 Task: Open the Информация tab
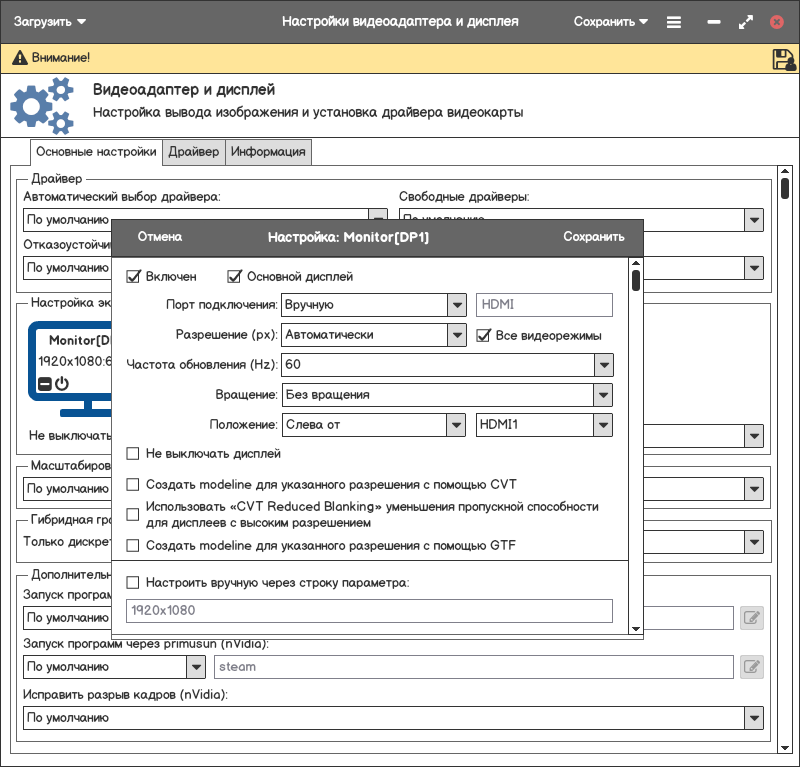click(x=267, y=152)
